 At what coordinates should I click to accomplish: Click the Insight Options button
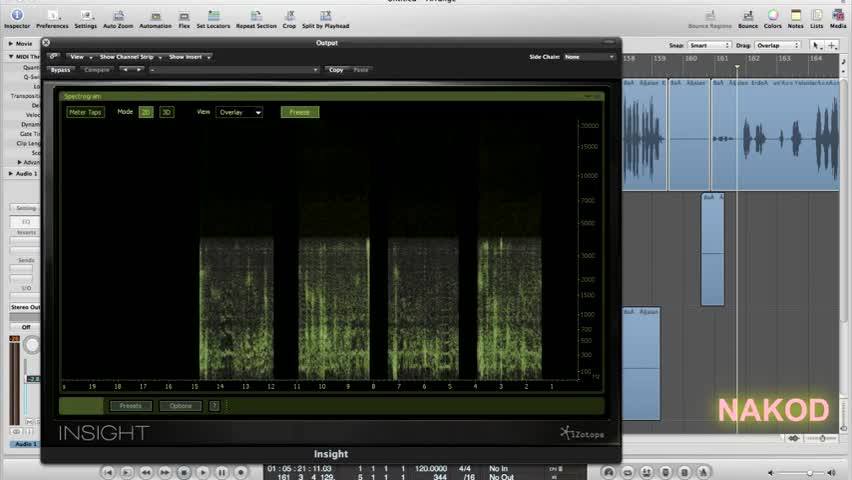point(180,406)
